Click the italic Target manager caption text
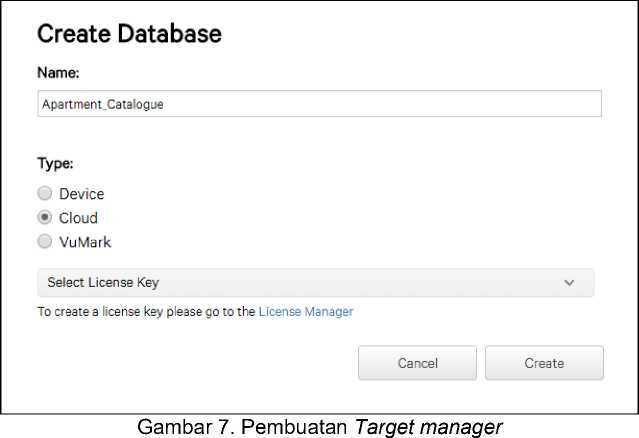 (x=427, y=427)
